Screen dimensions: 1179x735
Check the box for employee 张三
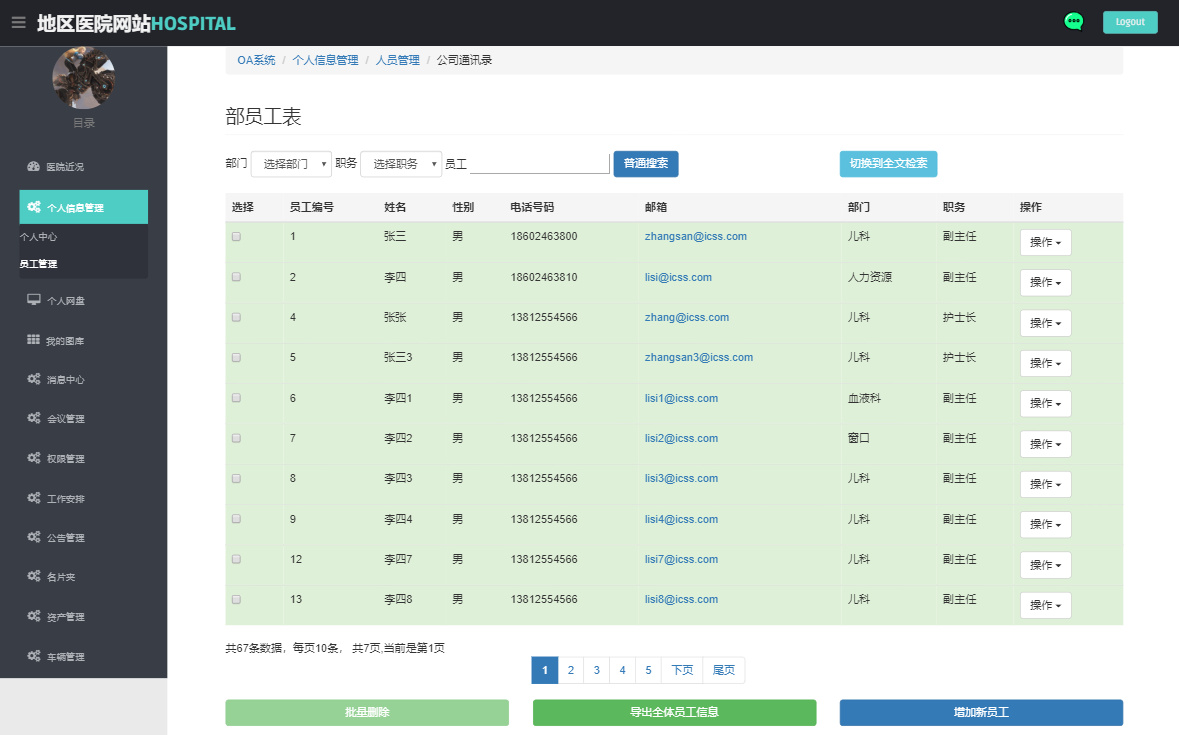coord(237,237)
